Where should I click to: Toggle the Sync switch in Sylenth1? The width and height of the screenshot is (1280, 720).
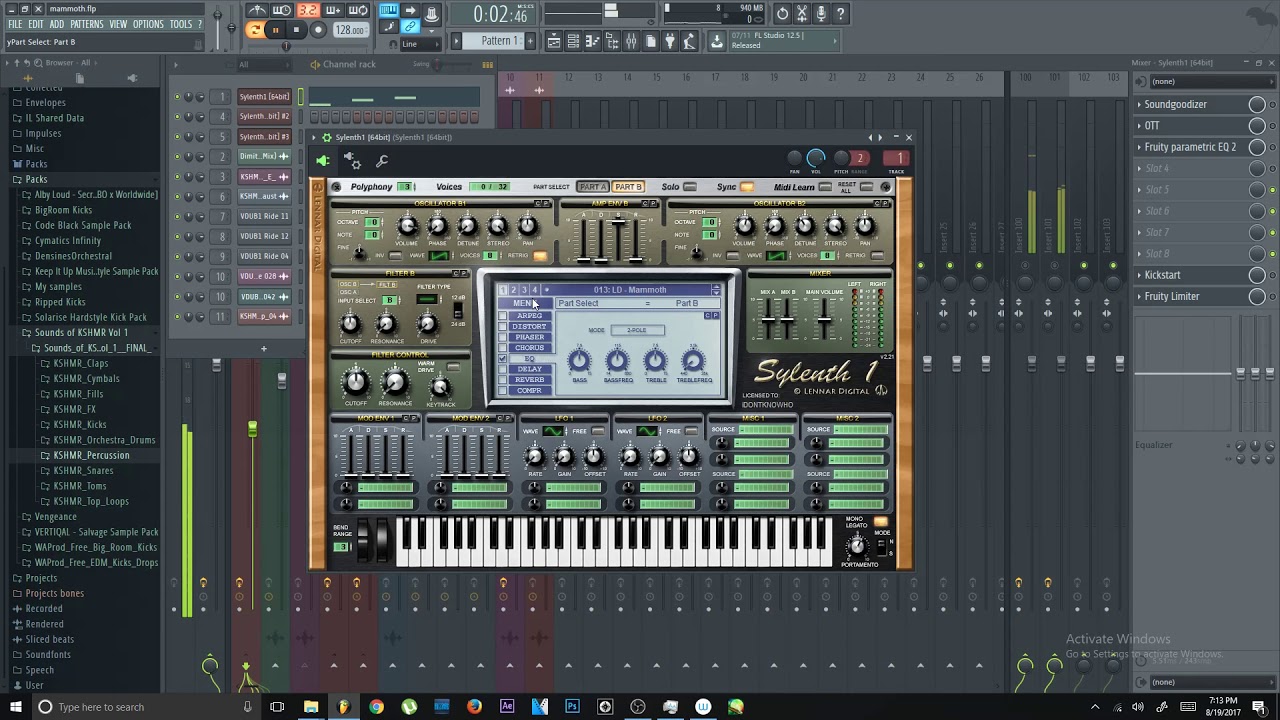tap(747, 187)
